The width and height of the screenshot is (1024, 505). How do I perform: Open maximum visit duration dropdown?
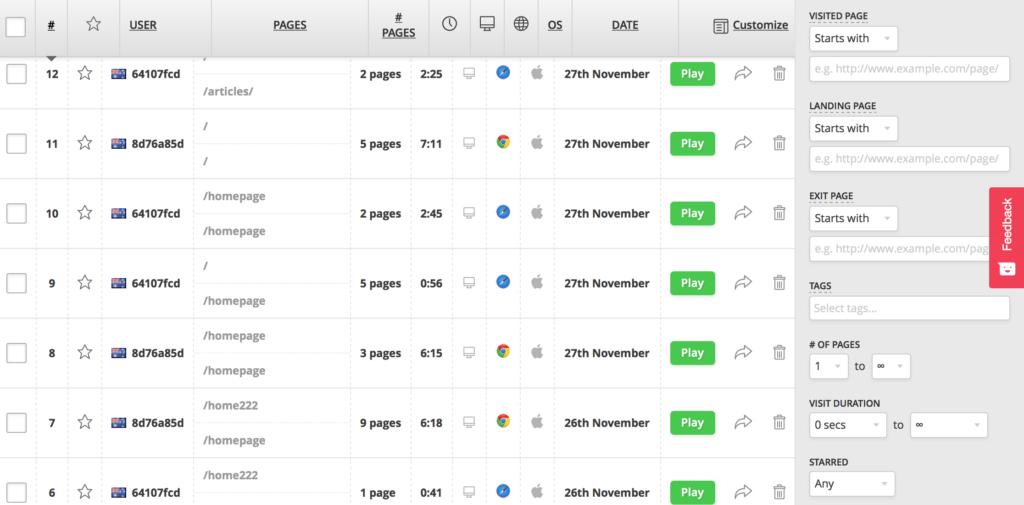click(949, 425)
